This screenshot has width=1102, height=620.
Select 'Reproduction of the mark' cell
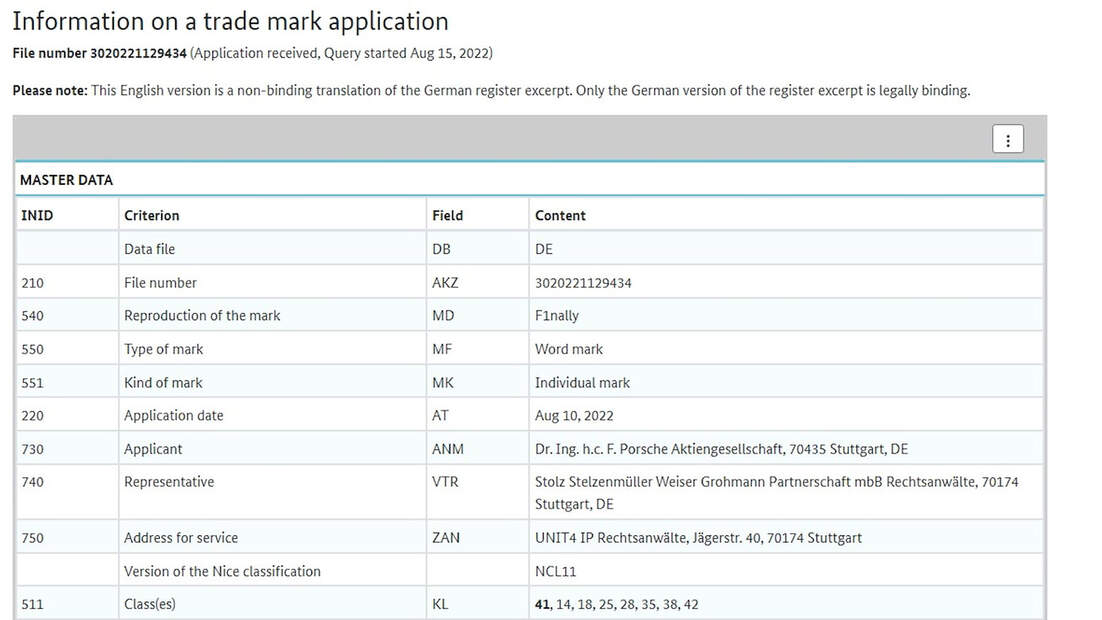[x=272, y=316]
